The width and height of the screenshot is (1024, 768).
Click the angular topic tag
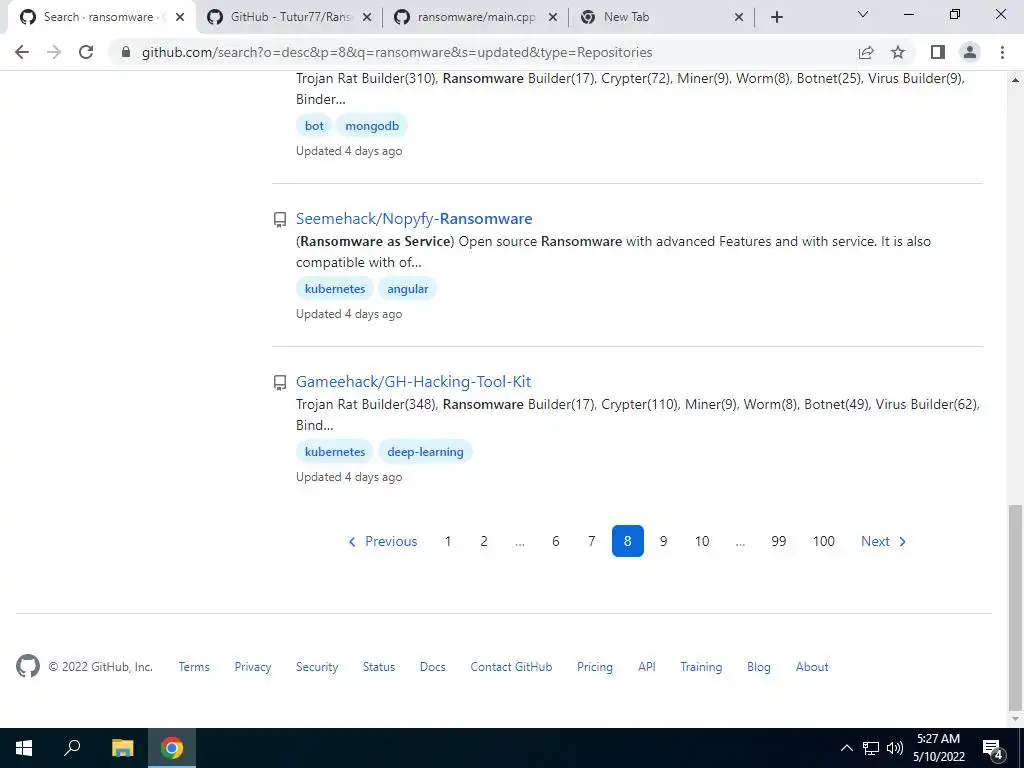pos(408,289)
